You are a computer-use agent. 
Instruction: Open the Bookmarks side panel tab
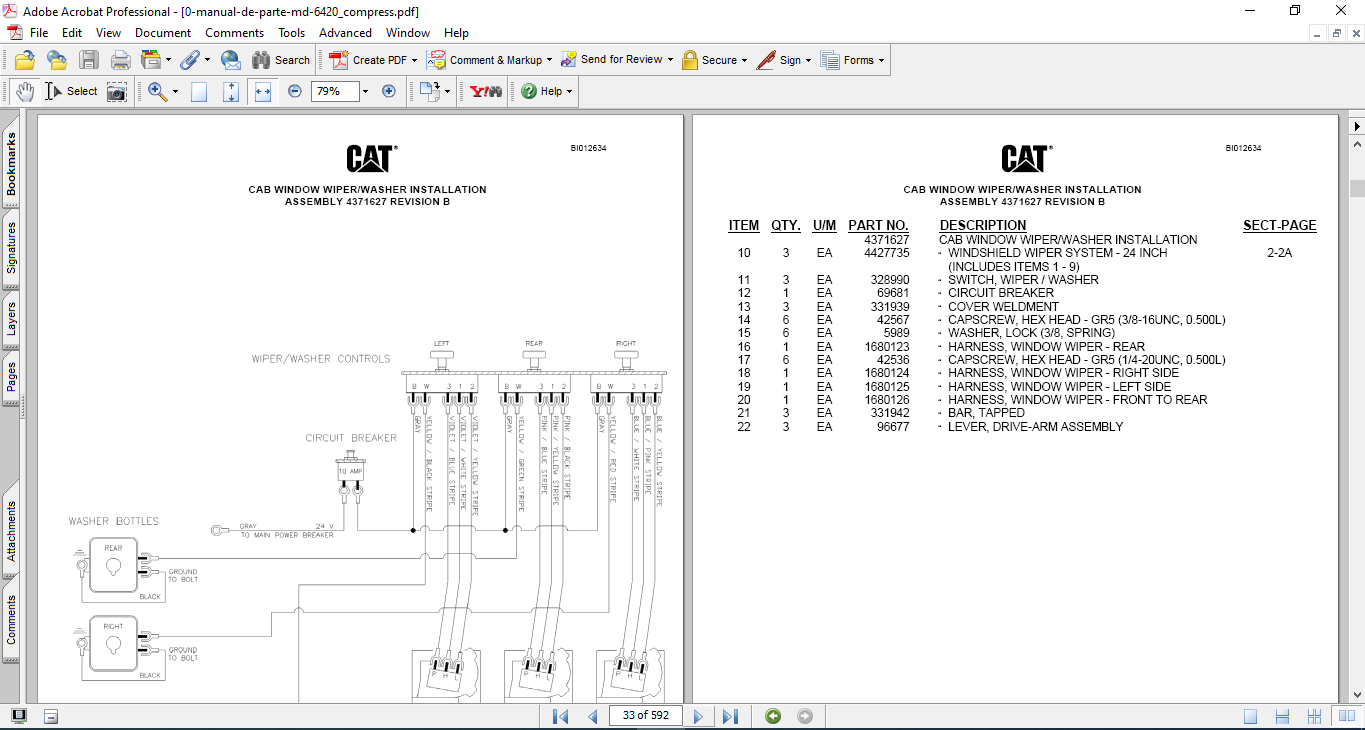coord(11,166)
